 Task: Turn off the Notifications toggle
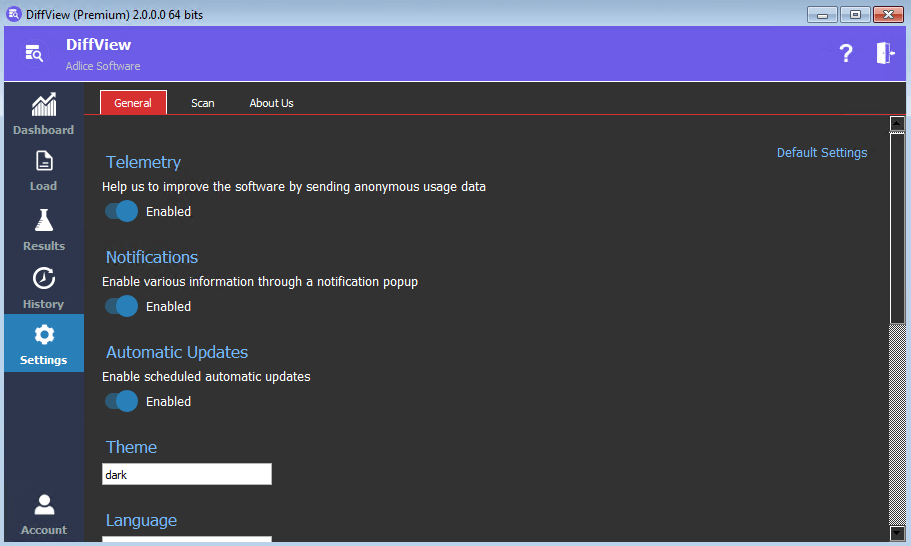tap(121, 306)
